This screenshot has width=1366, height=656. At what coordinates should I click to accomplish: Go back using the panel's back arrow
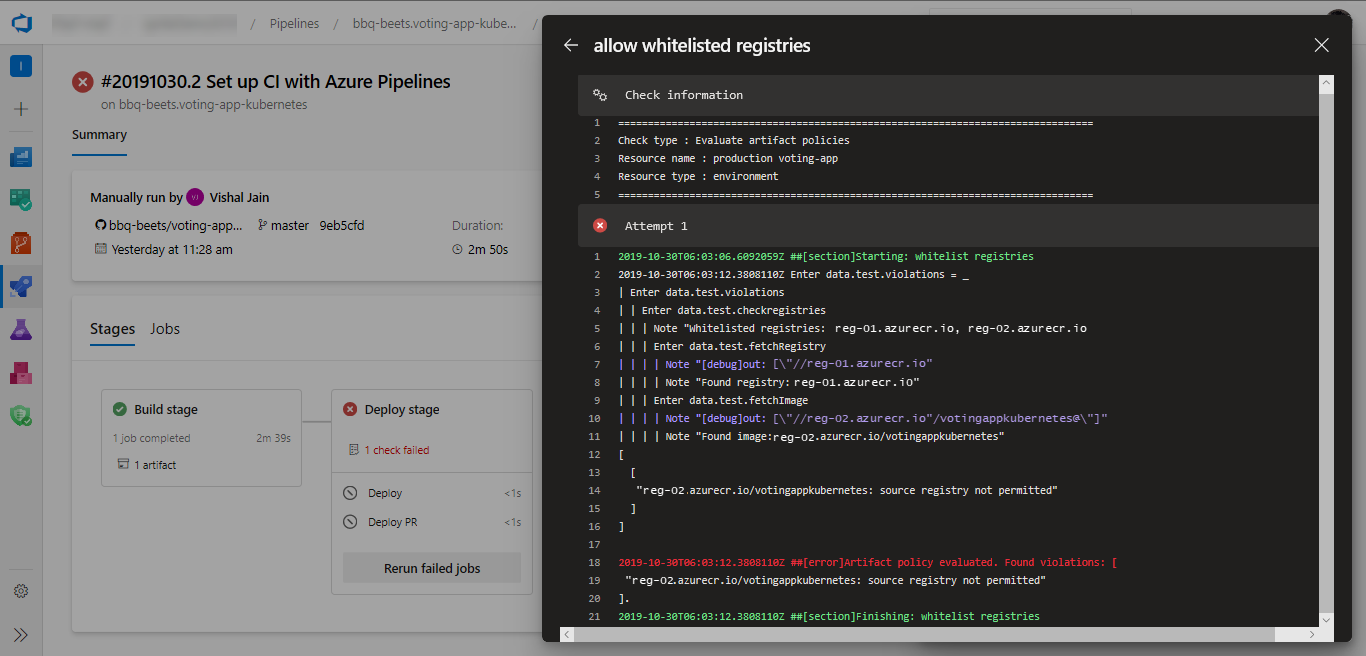pyautogui.click(x=571, y=45)
